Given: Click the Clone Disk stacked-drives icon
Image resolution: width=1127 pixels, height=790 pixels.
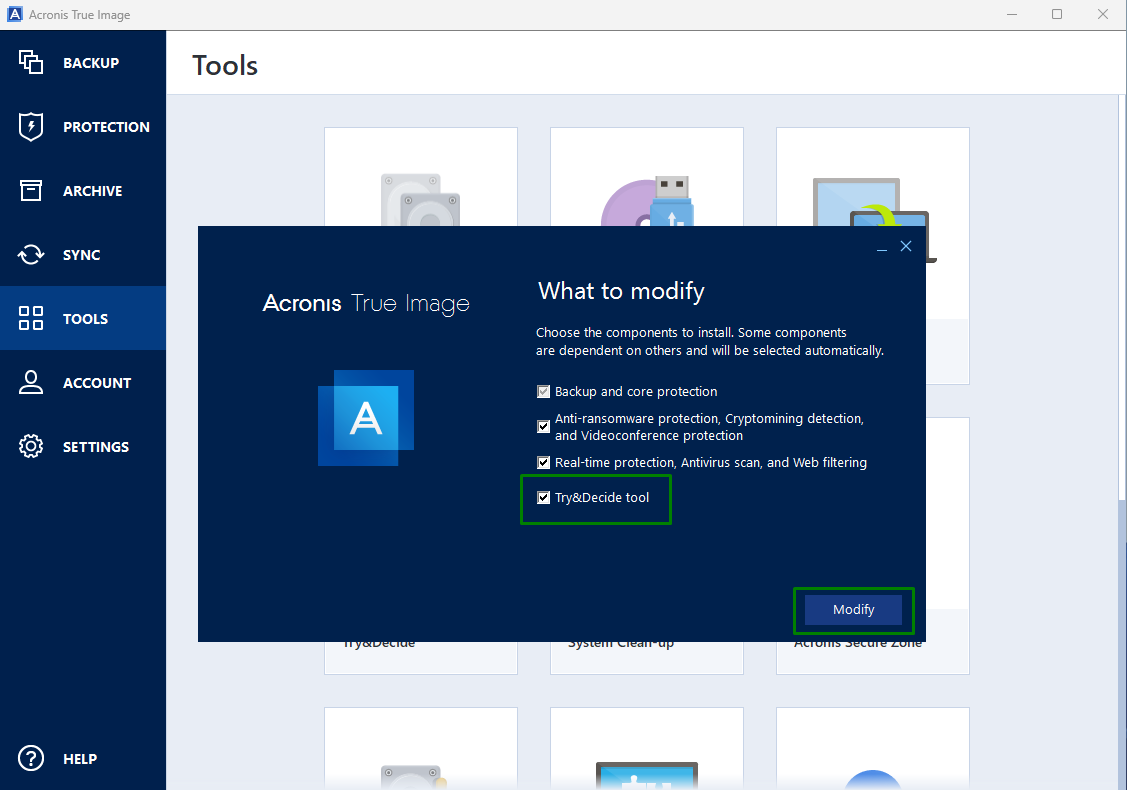Looking at the screenshot, I should (420, 200).
